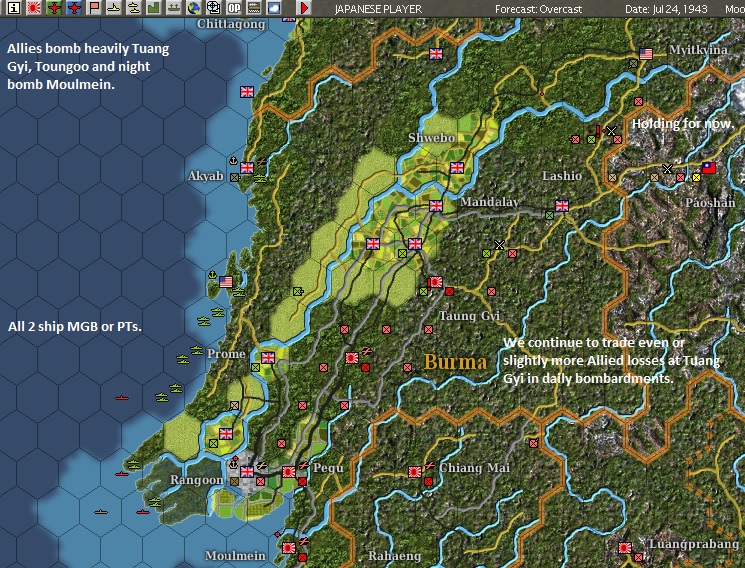Click the Date: Jul 24, 1943 text
Image resolution: width=745 pixels, height=568 pixels.
click(x=666, y=9)
